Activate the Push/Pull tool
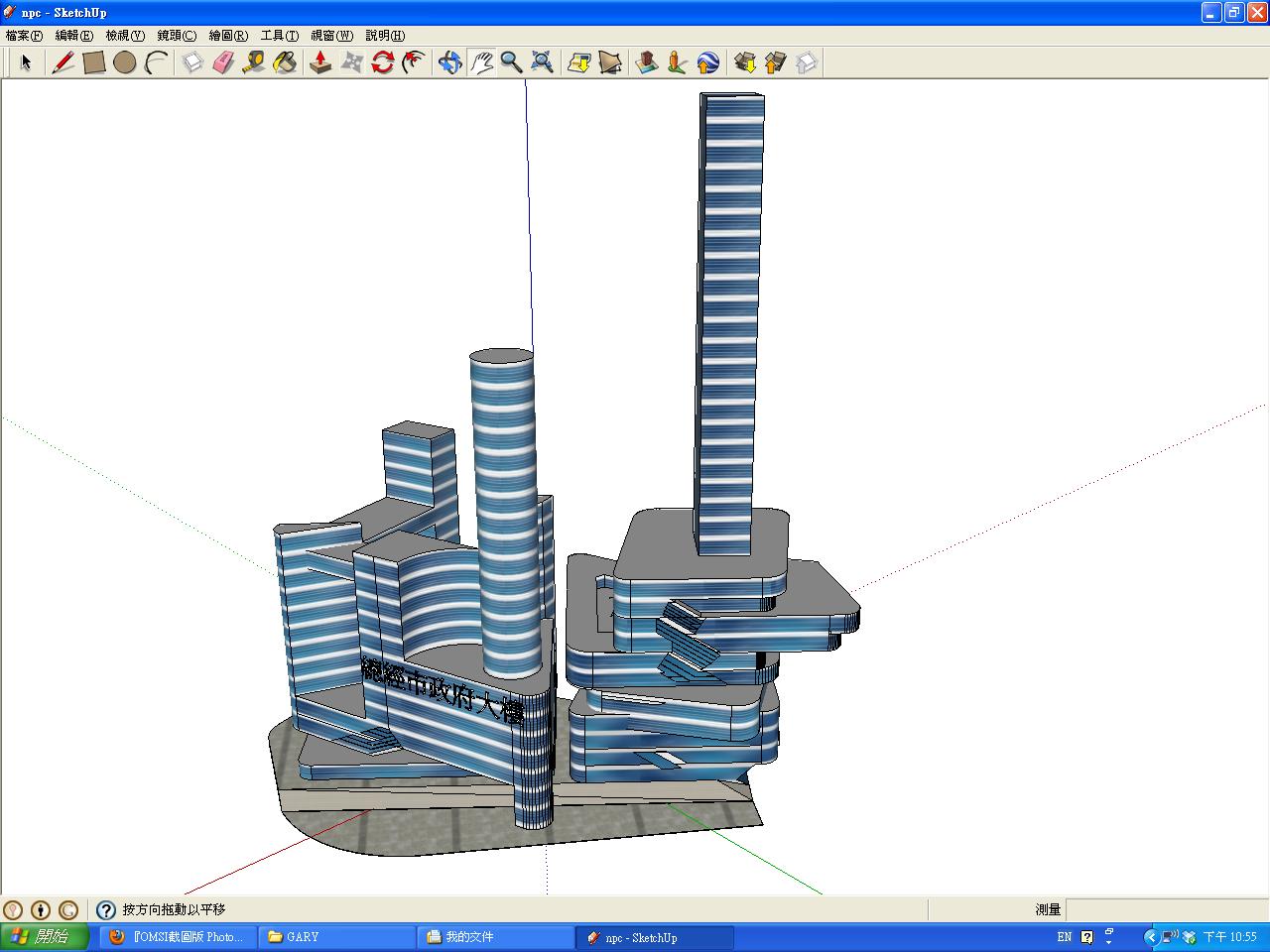The image size is (1270, 952). click(320, 62)
